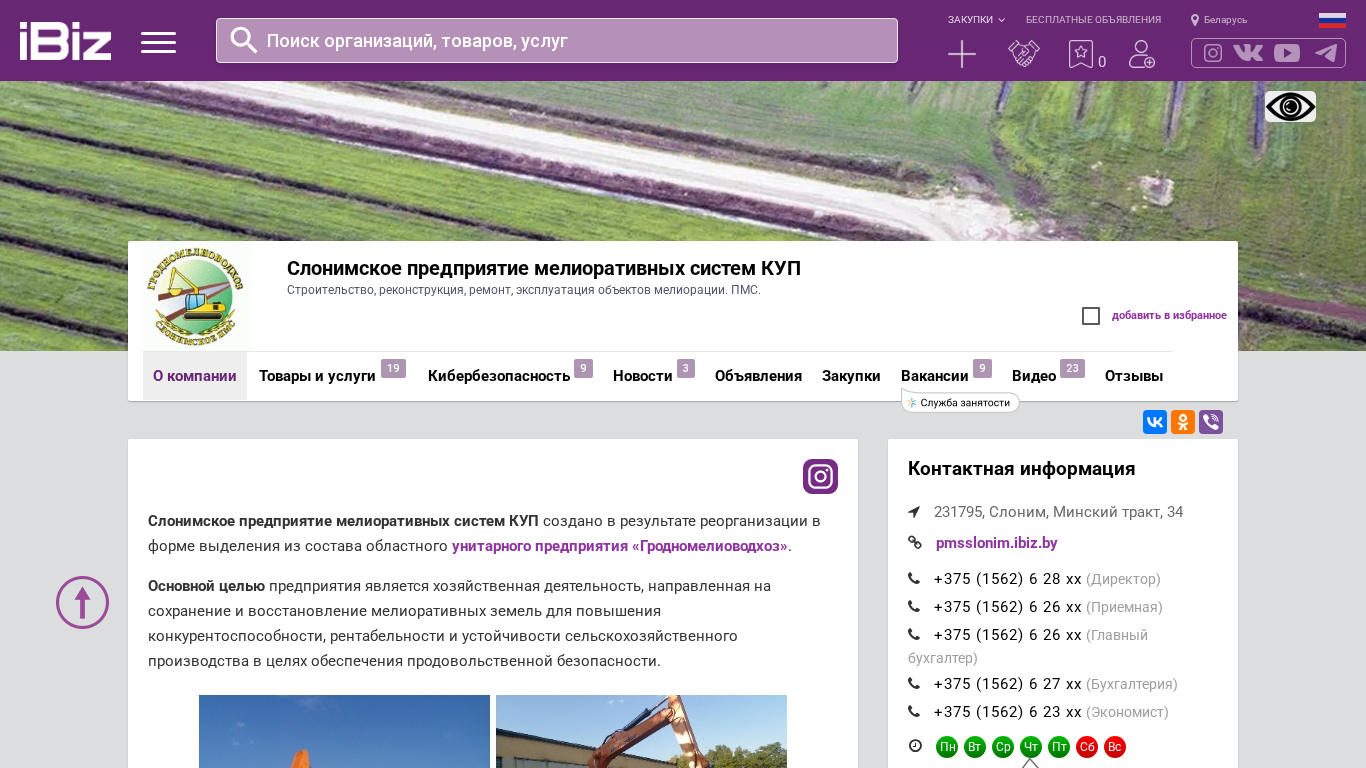Switch language via the Russian flag

1332,20
